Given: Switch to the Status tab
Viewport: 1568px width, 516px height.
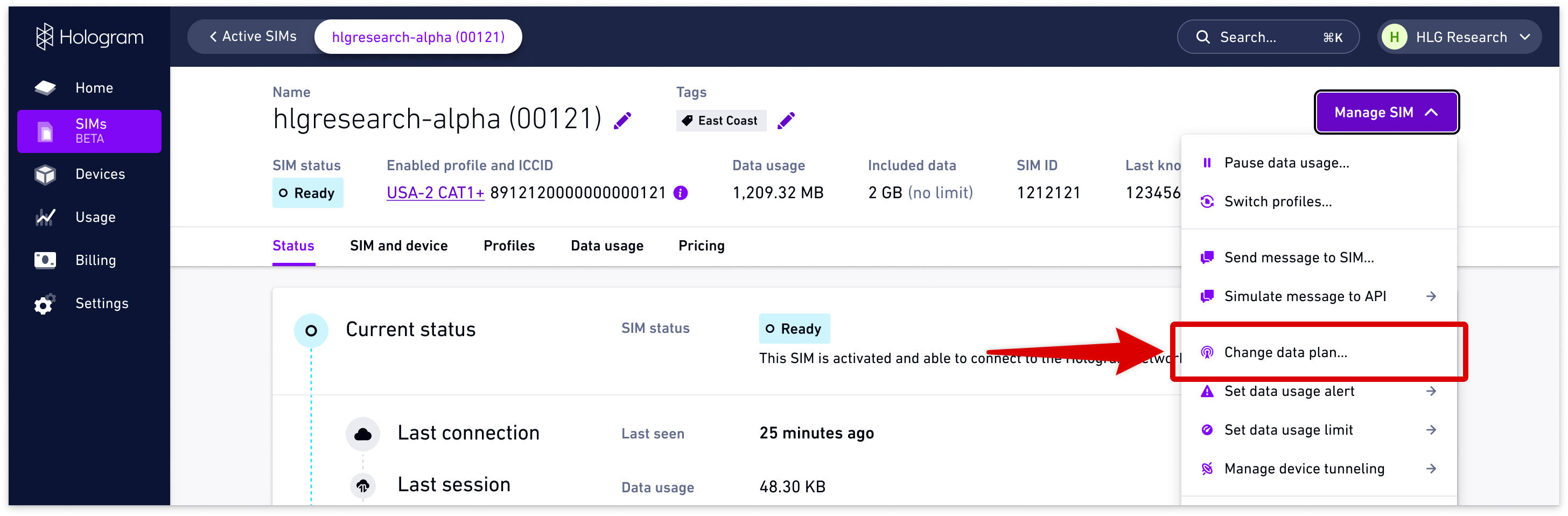Looking at the screenshot, I should (293, 246).
